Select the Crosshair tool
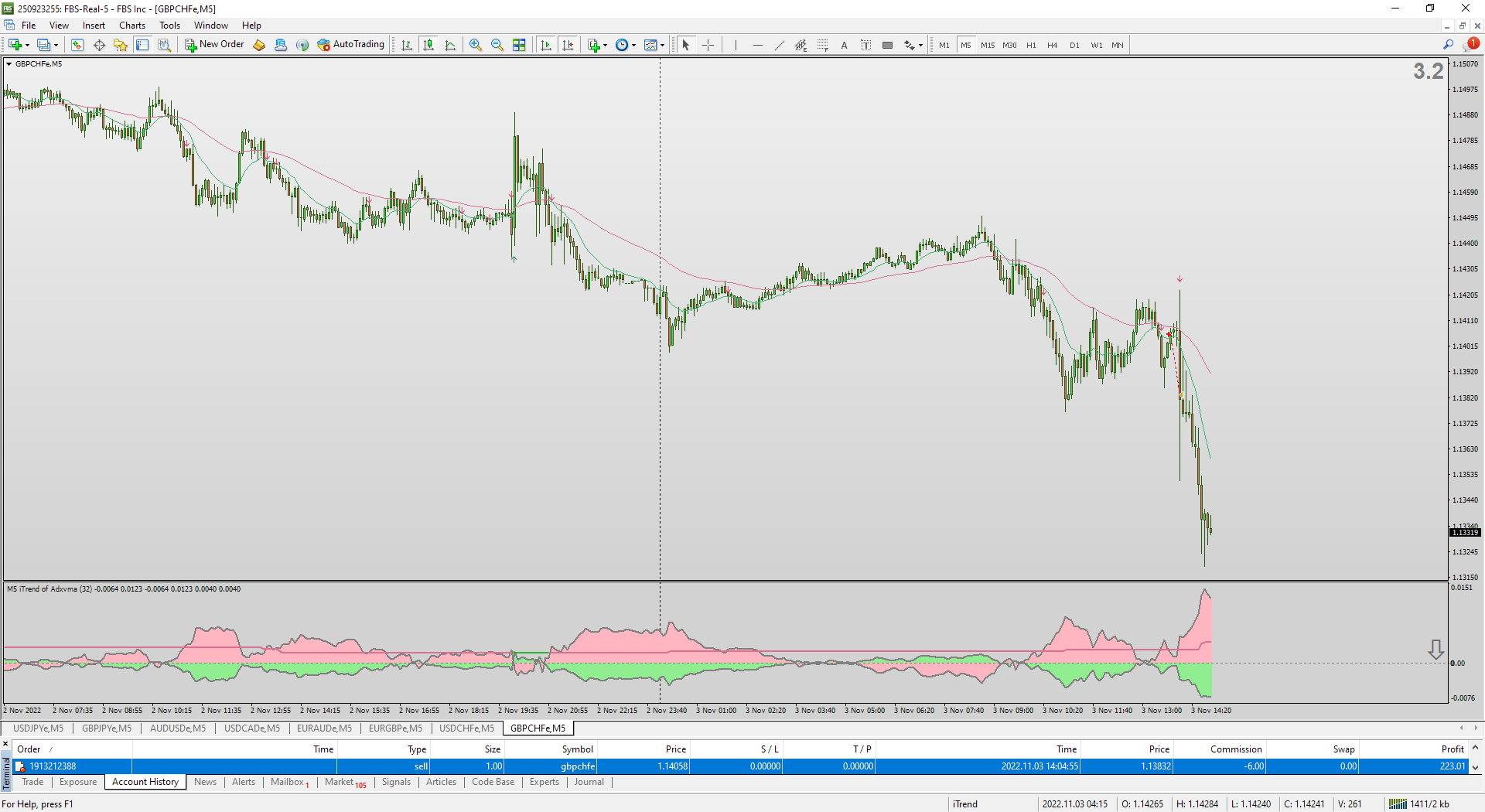 point(708,45)
